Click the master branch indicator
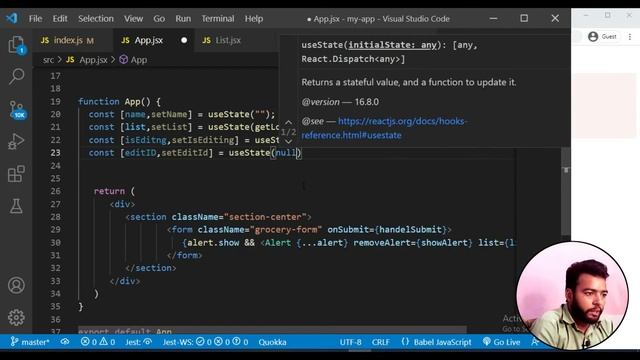 click(30, 342)
